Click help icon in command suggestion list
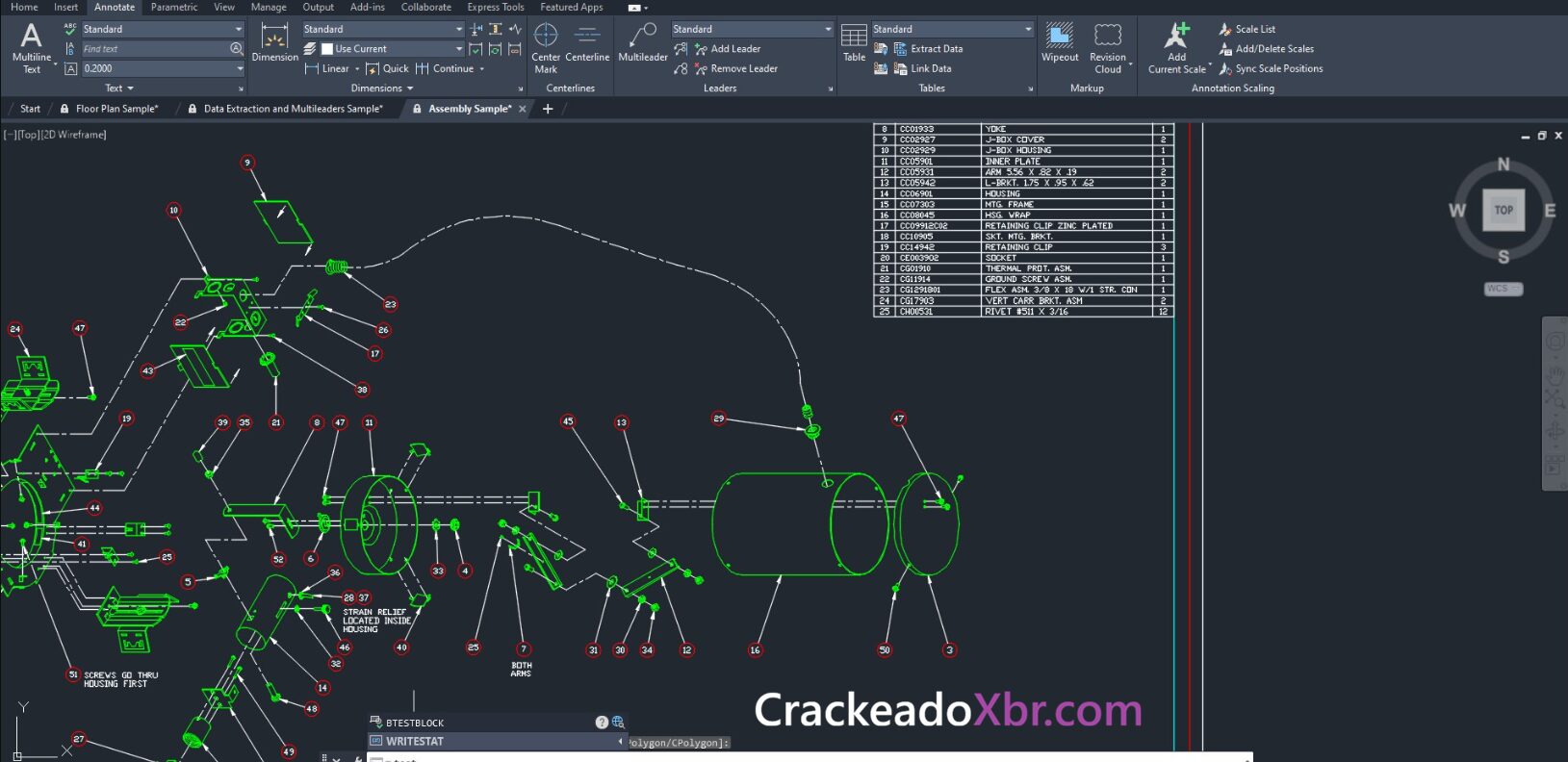This screenshot has width=1568, height=762. (602, 722)
